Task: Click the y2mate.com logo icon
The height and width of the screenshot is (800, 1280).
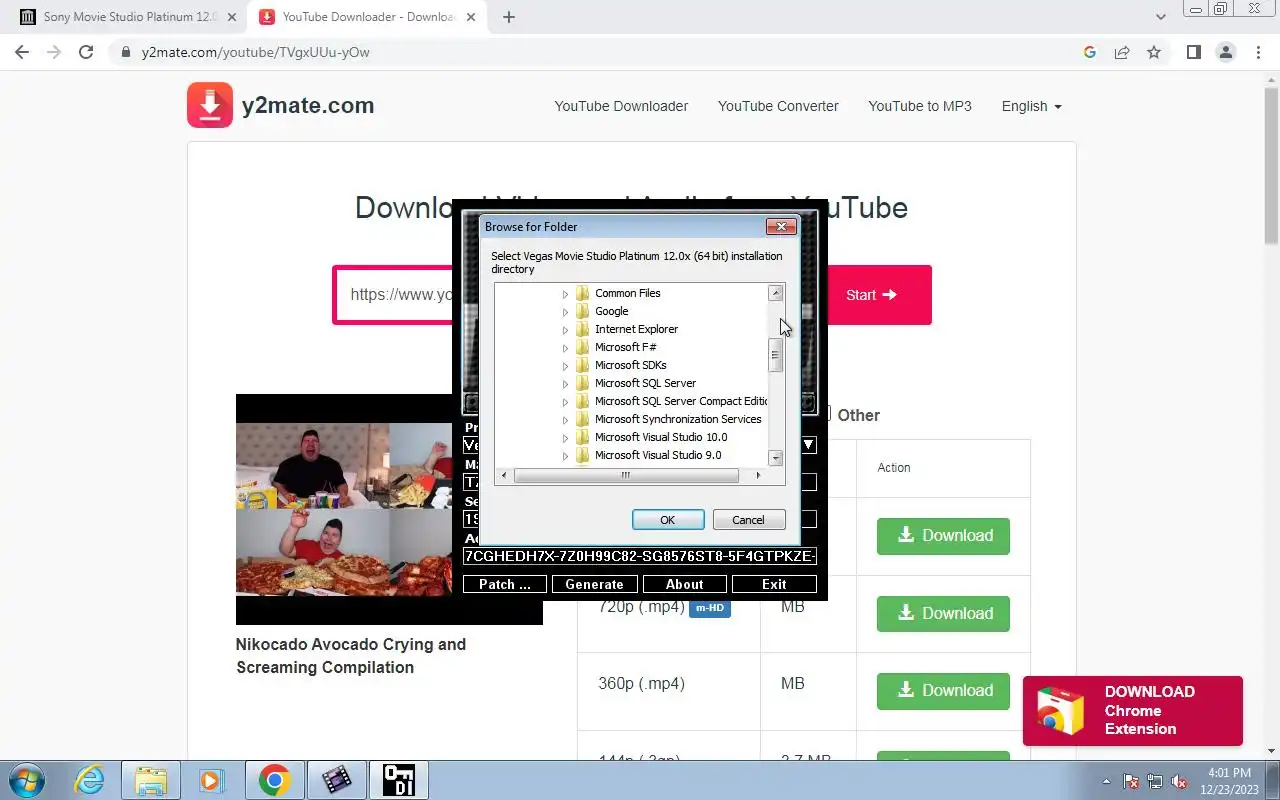Action: [x=210, y=105]
